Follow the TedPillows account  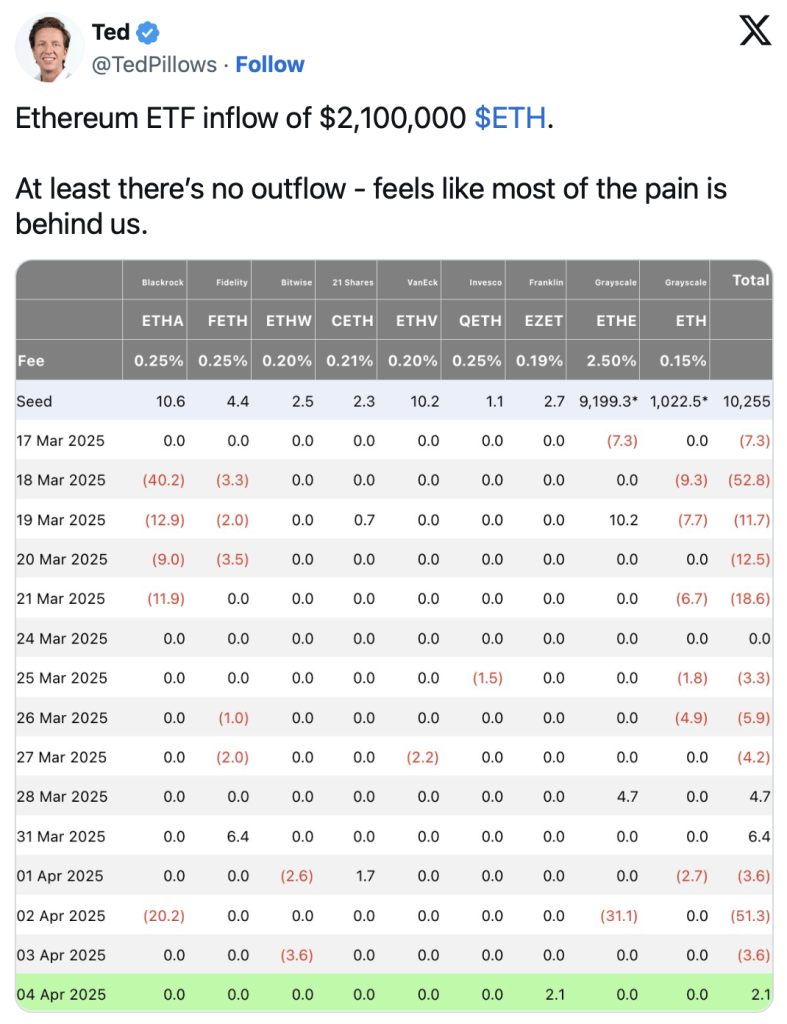coord(270,65)
